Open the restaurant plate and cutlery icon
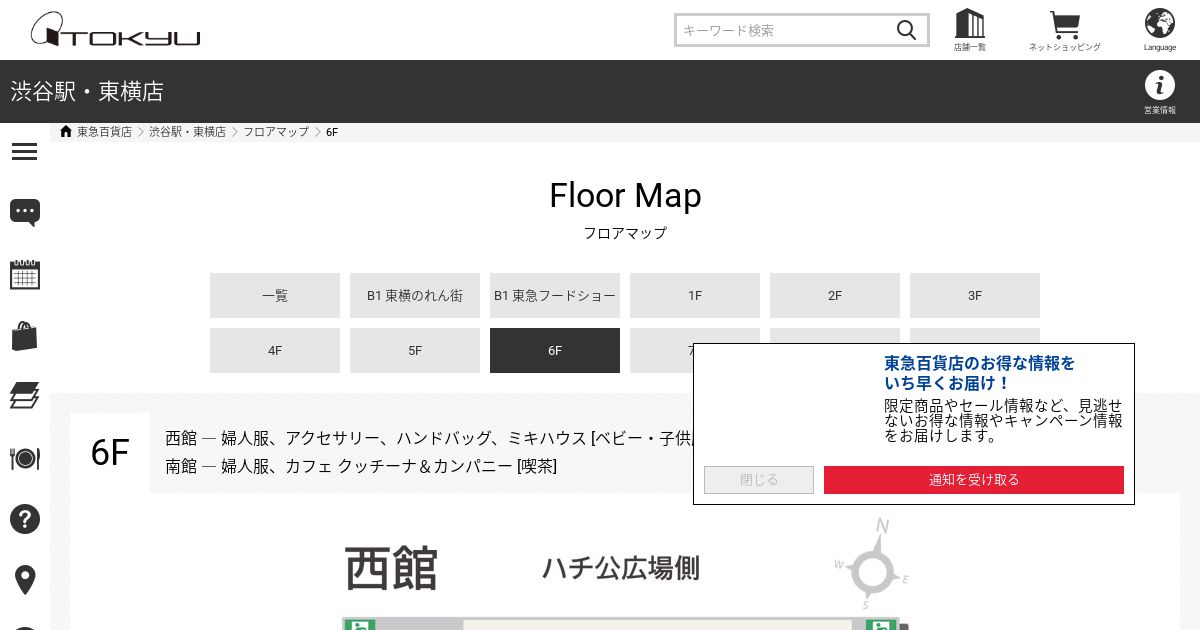 click(x=24, y=458)
